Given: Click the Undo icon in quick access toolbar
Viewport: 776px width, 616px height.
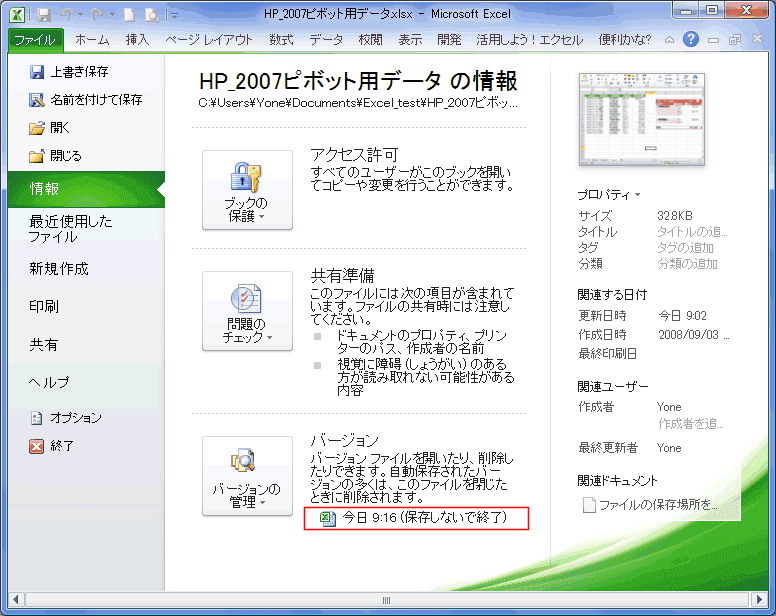Looking at the screenshot, I should click(66, 15).
